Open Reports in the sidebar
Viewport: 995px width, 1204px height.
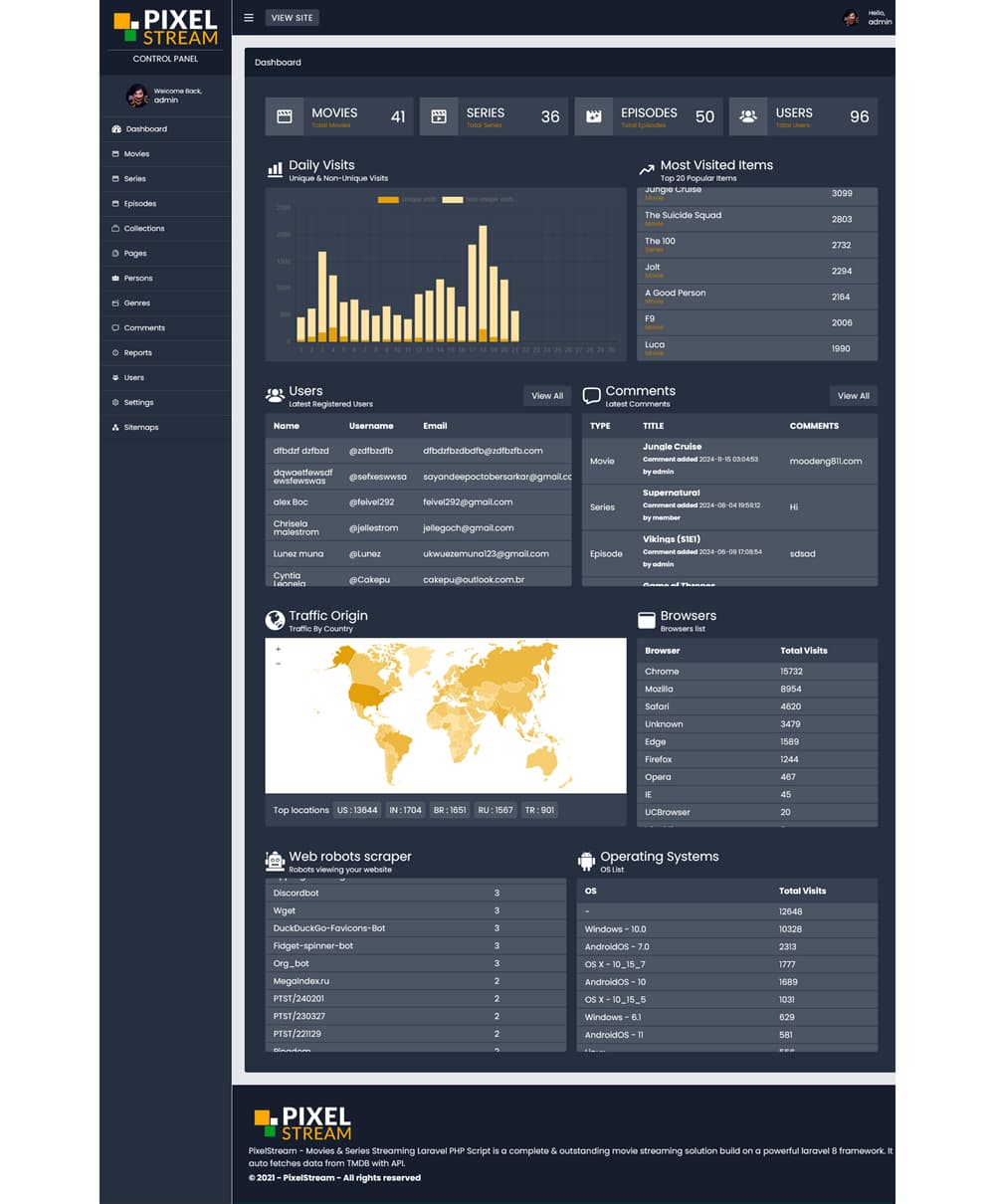[138, 353]
